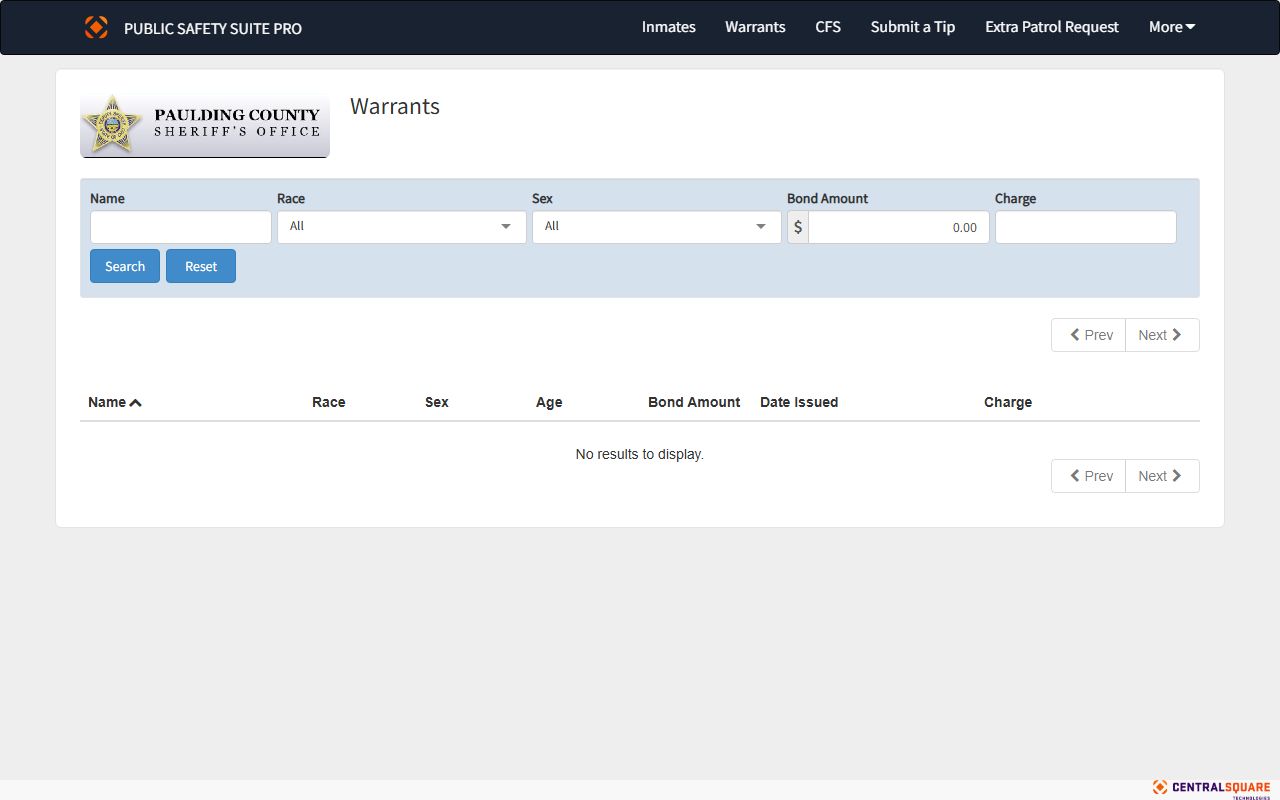Click the Reset button
The width and height of the screenshot is (1280, 800).
(x=201, y=266)
